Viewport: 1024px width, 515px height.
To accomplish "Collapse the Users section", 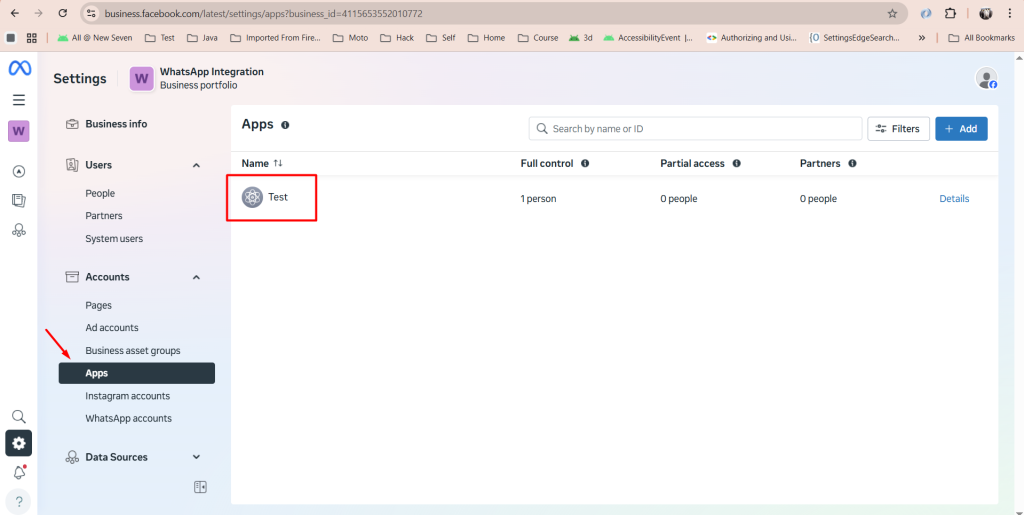I will pyautogui.click(x=196, y=165).
